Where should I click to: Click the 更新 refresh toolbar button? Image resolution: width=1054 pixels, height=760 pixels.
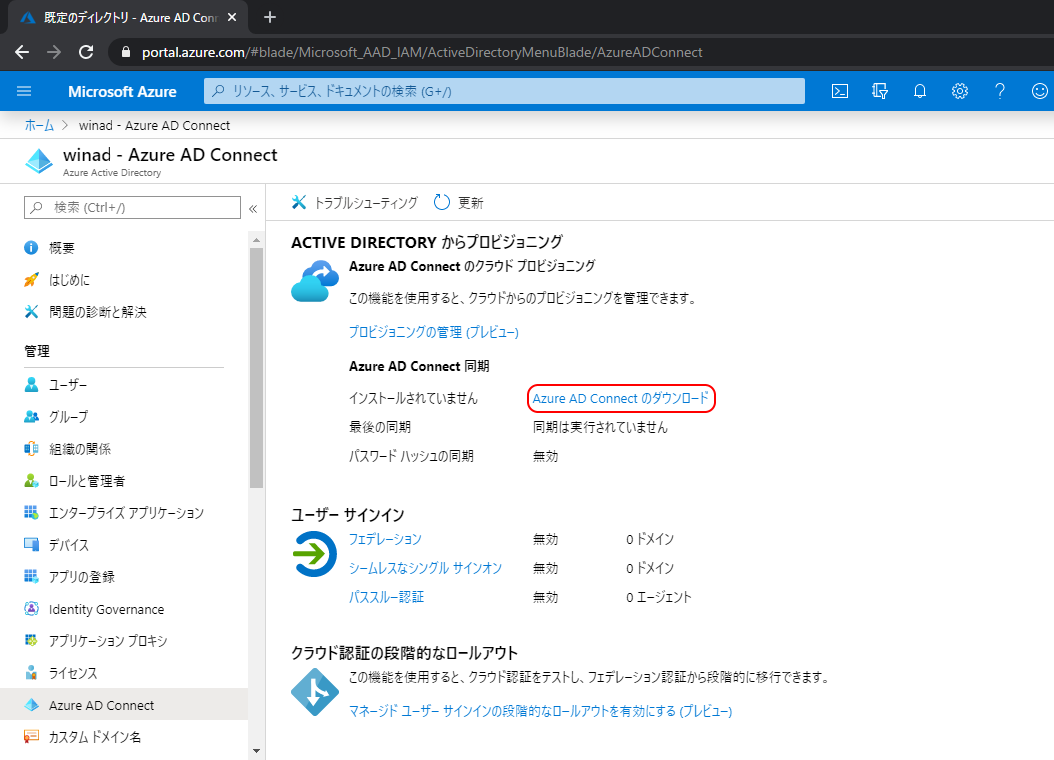pyautogui.click(x=458, y=202)
